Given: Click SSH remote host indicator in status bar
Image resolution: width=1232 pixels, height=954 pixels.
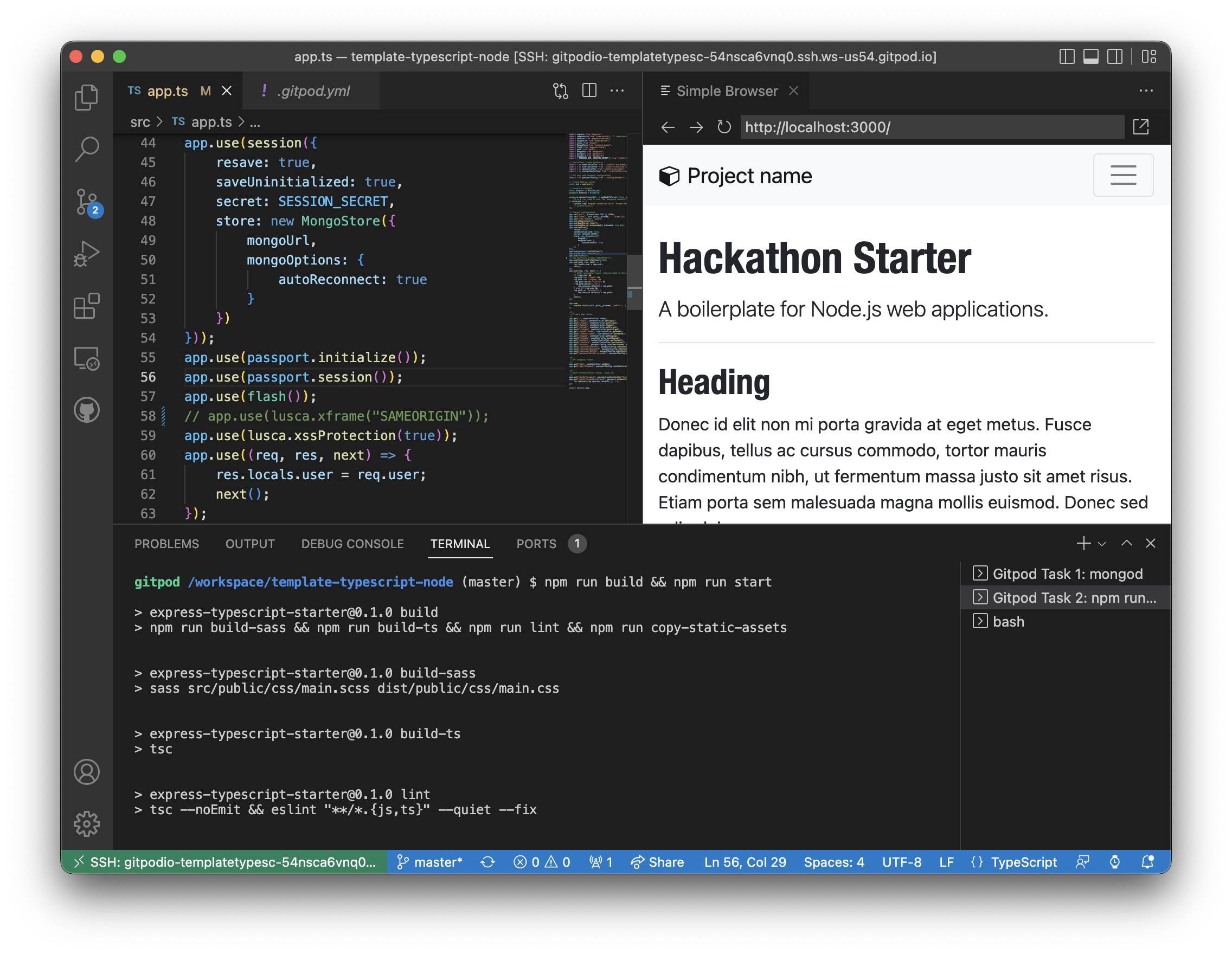Looking at the screenshot, I should [224, 862].
